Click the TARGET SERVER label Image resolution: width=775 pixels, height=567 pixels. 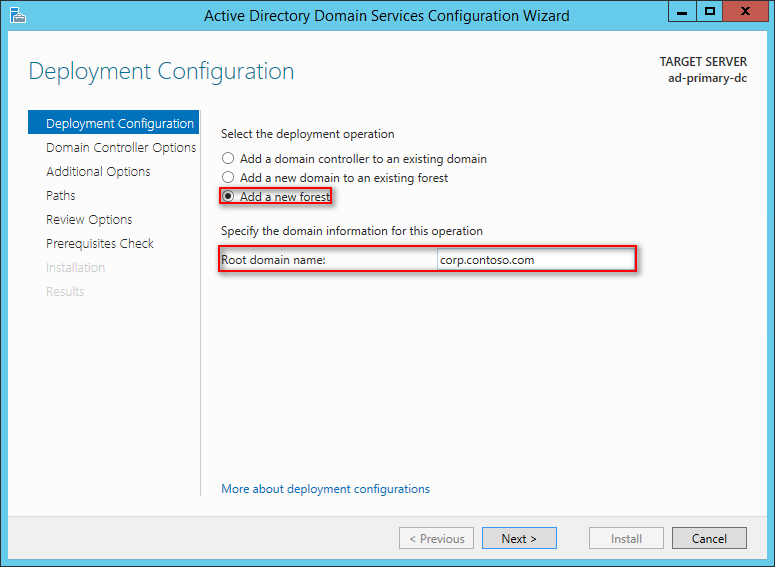(703, 62)
